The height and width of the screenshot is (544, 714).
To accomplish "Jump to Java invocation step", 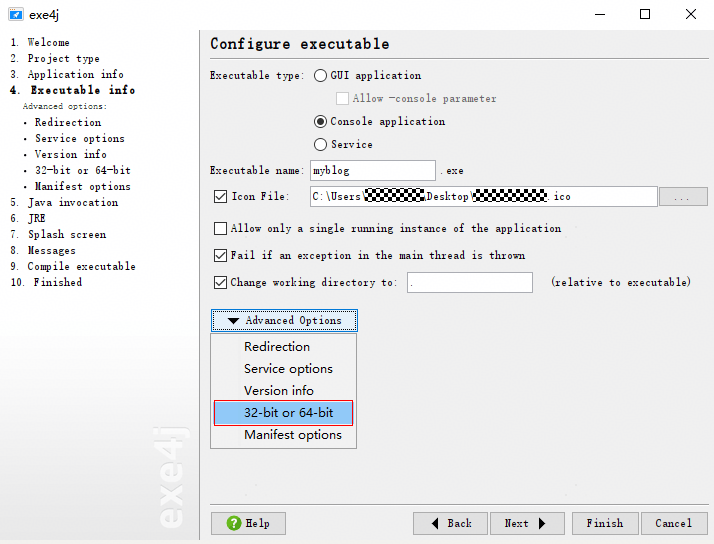I will tap(64, 203).
